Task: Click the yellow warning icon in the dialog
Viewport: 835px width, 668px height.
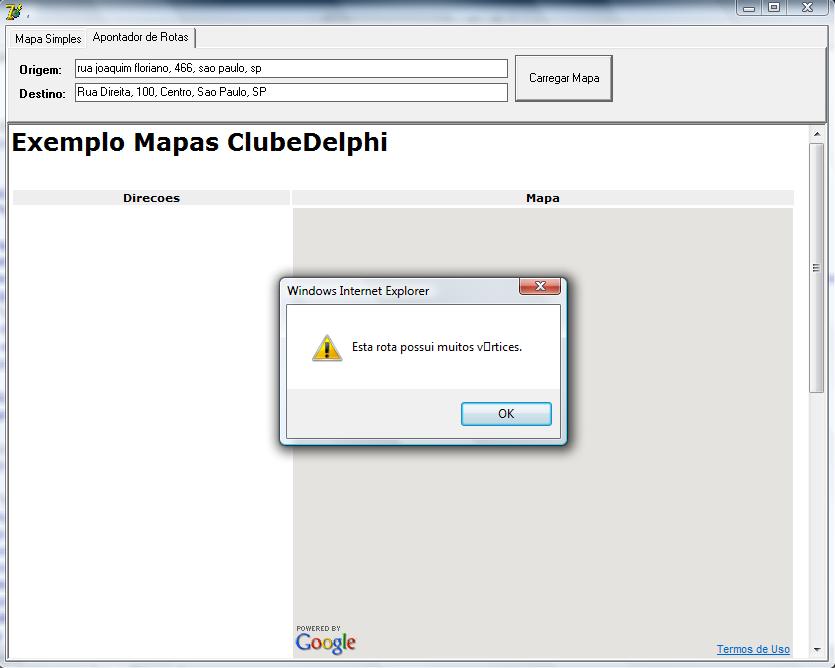Action: point(327,348)
